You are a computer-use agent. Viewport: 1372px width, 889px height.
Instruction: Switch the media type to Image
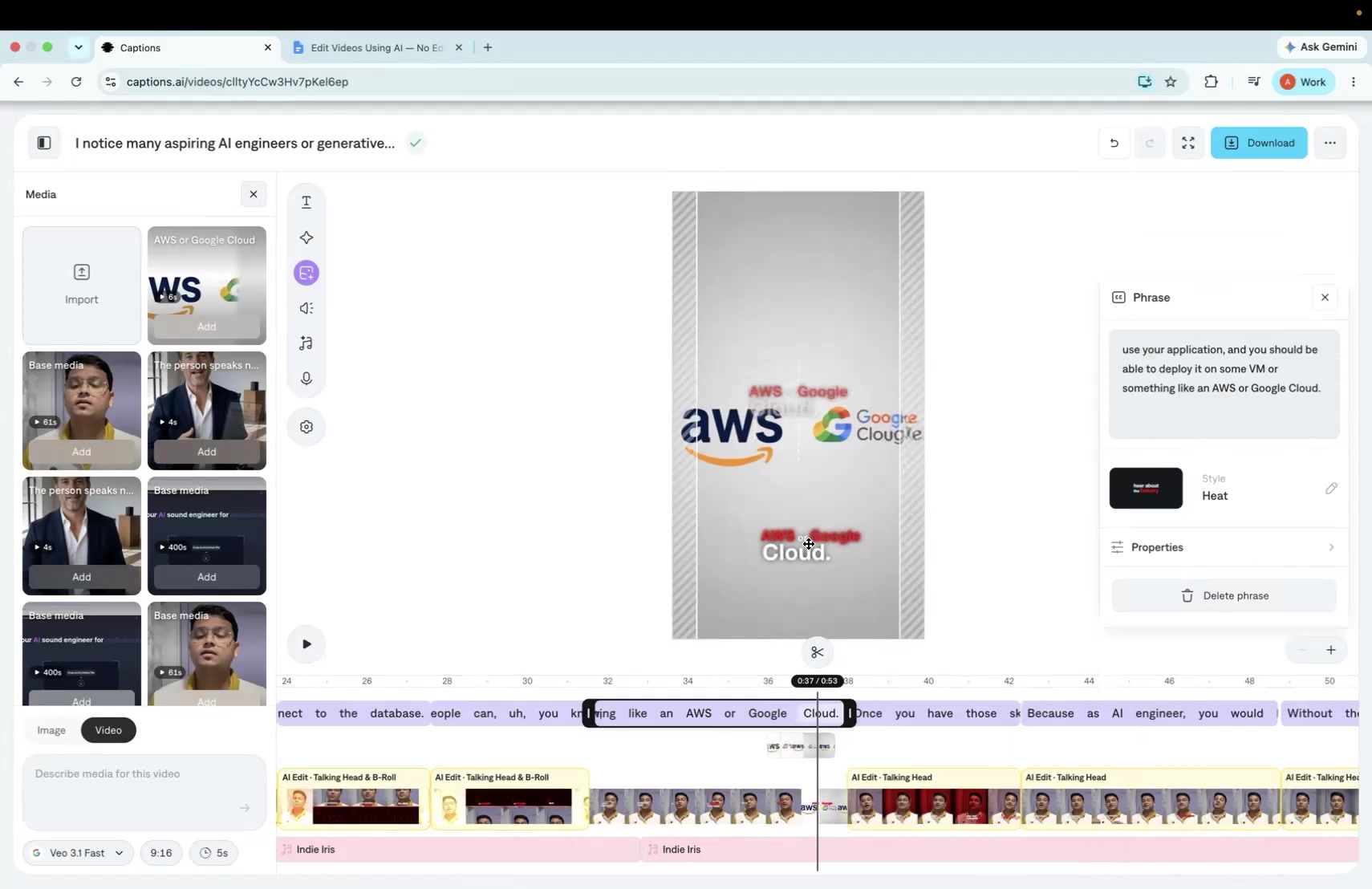(51, 730)
